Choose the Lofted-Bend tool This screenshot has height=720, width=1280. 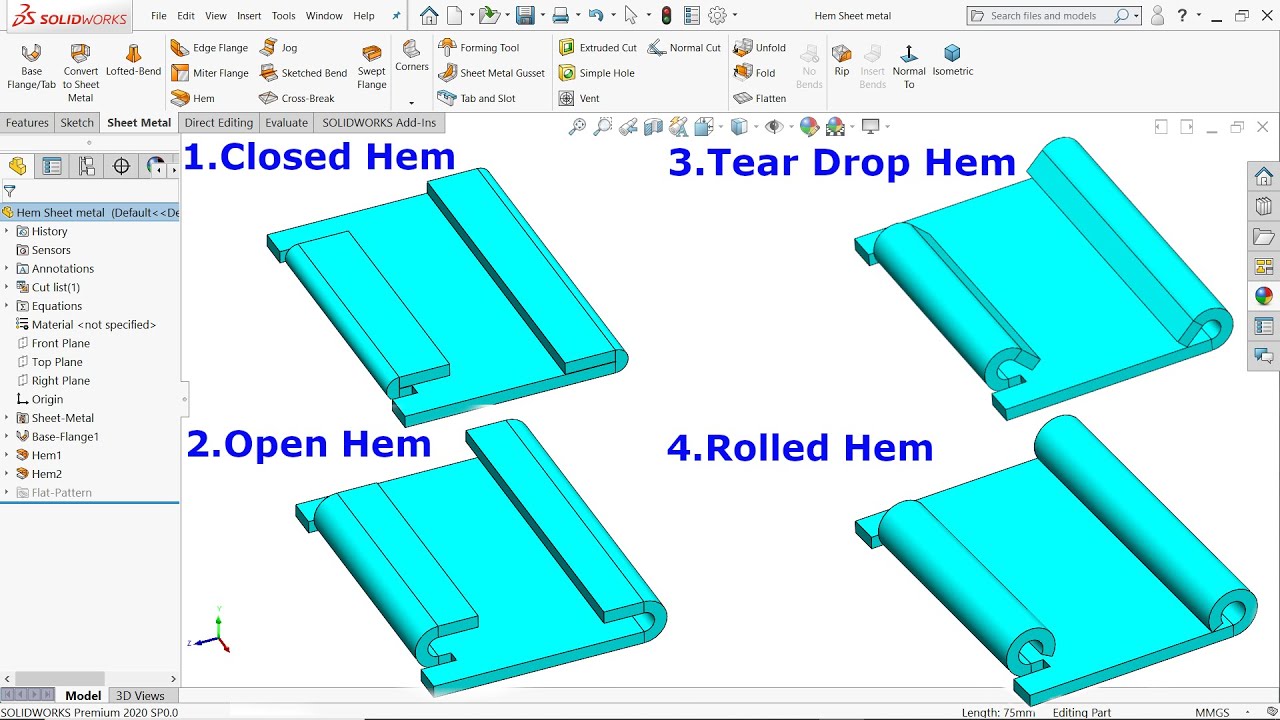[x=133, y=61]
